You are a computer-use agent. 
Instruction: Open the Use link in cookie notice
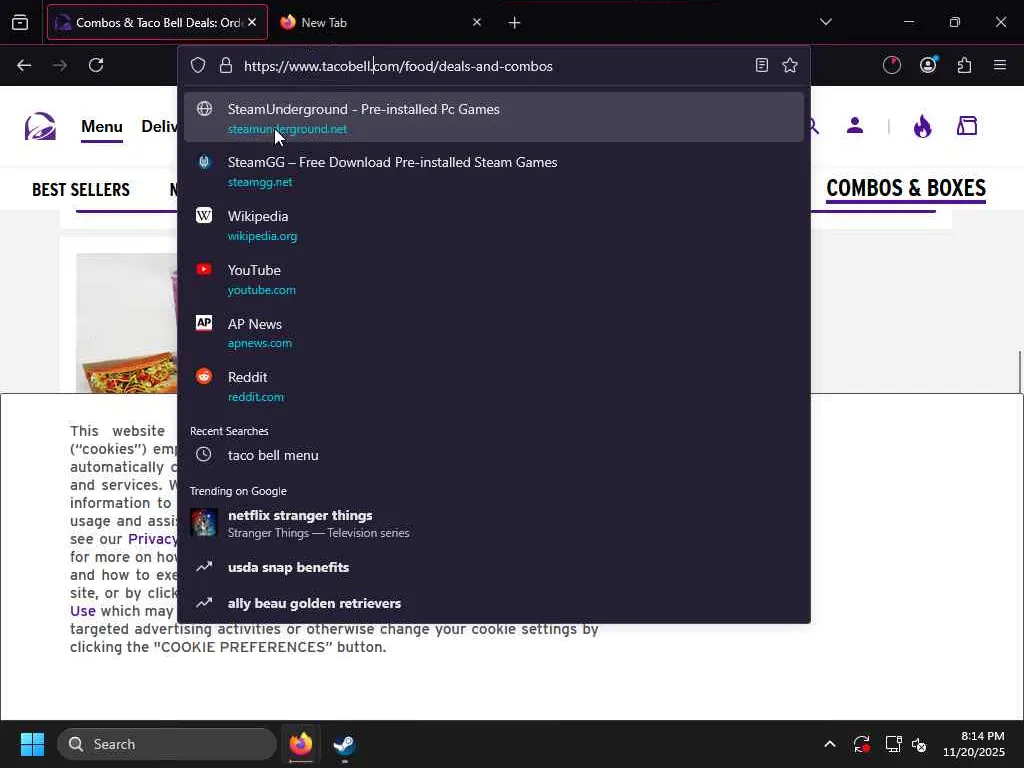pos(83,611)
